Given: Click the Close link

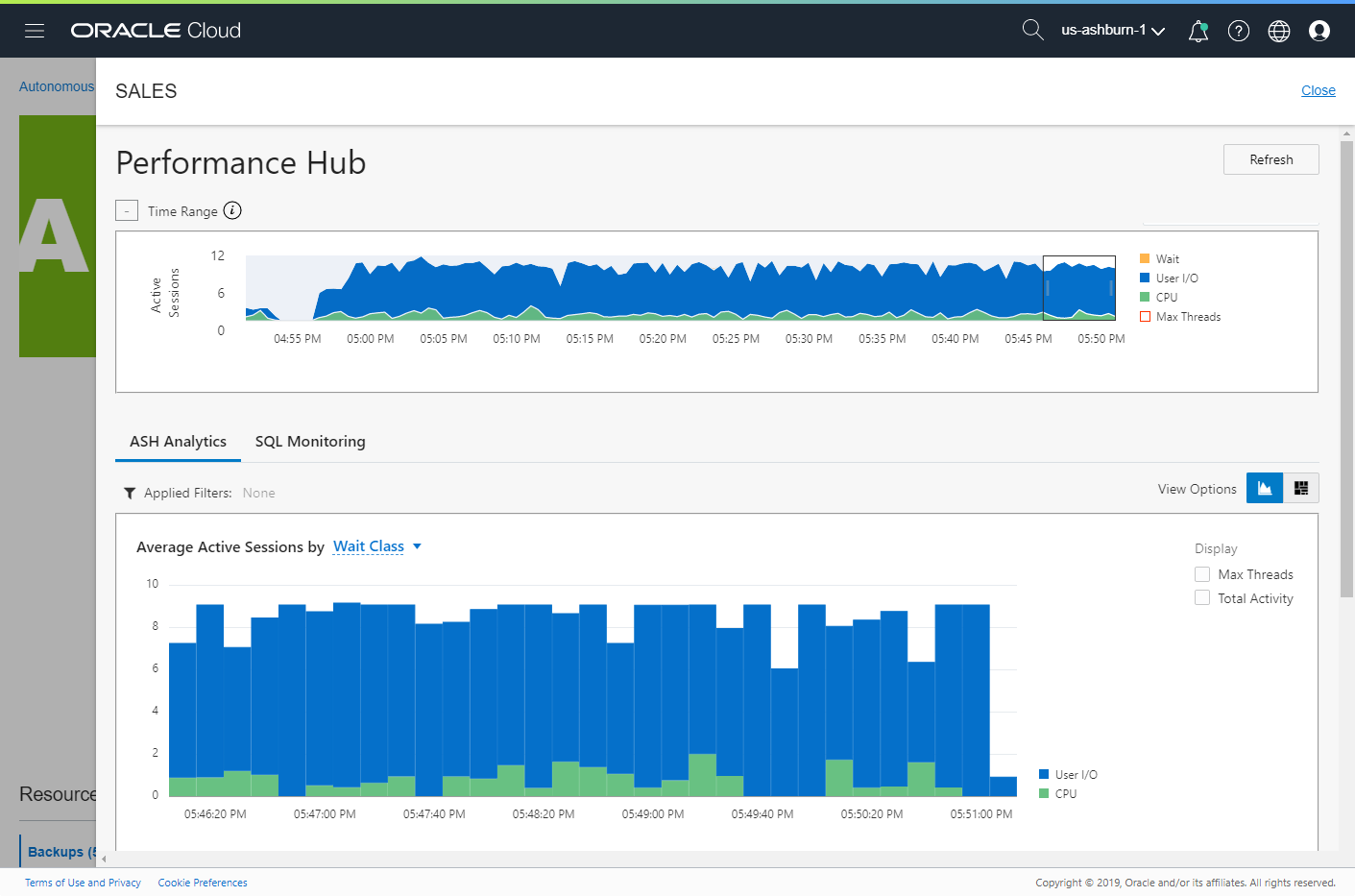Looking at the screenshot, I should pos(1318,90).
